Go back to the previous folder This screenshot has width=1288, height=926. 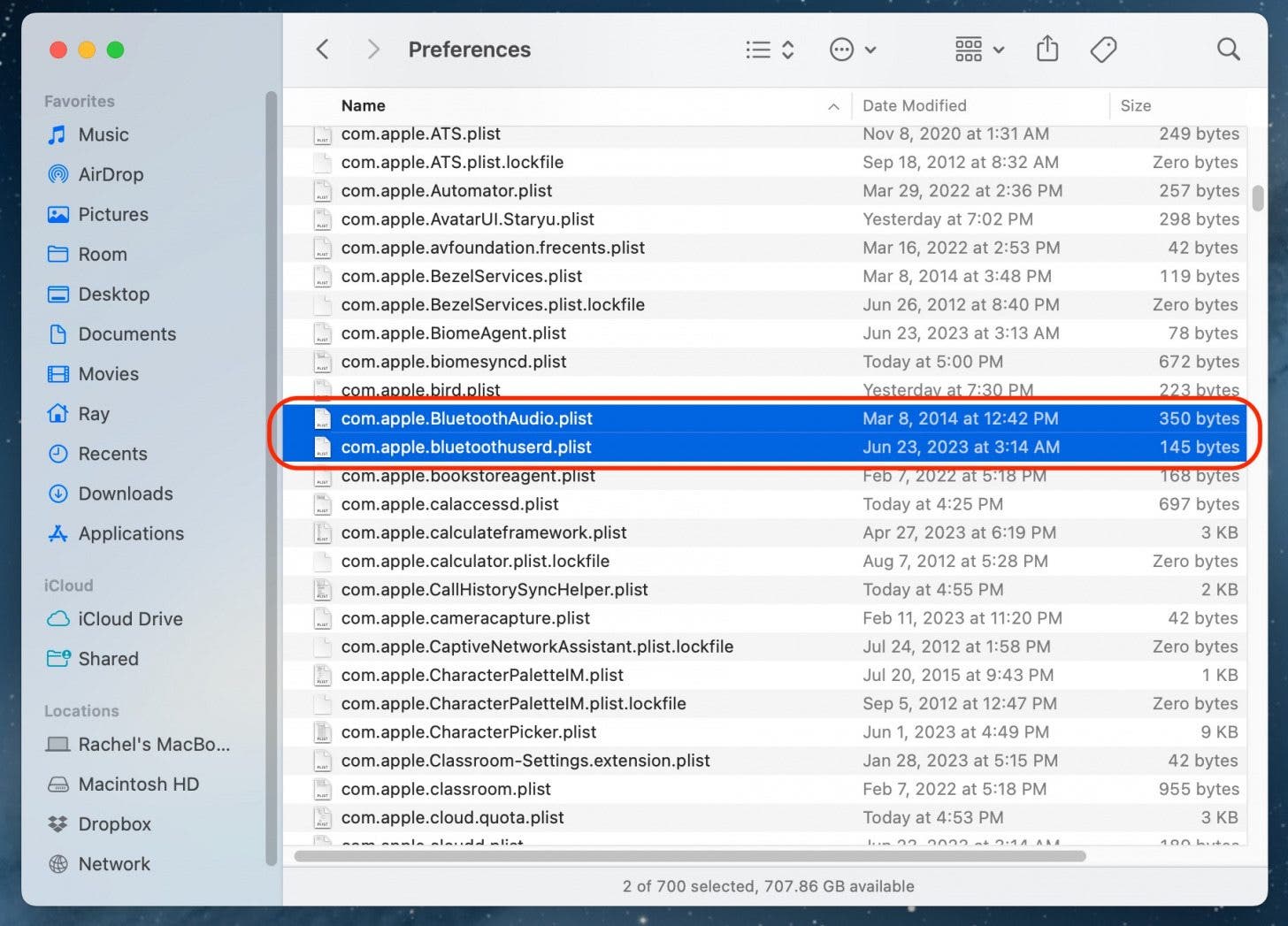coord(322,49)
